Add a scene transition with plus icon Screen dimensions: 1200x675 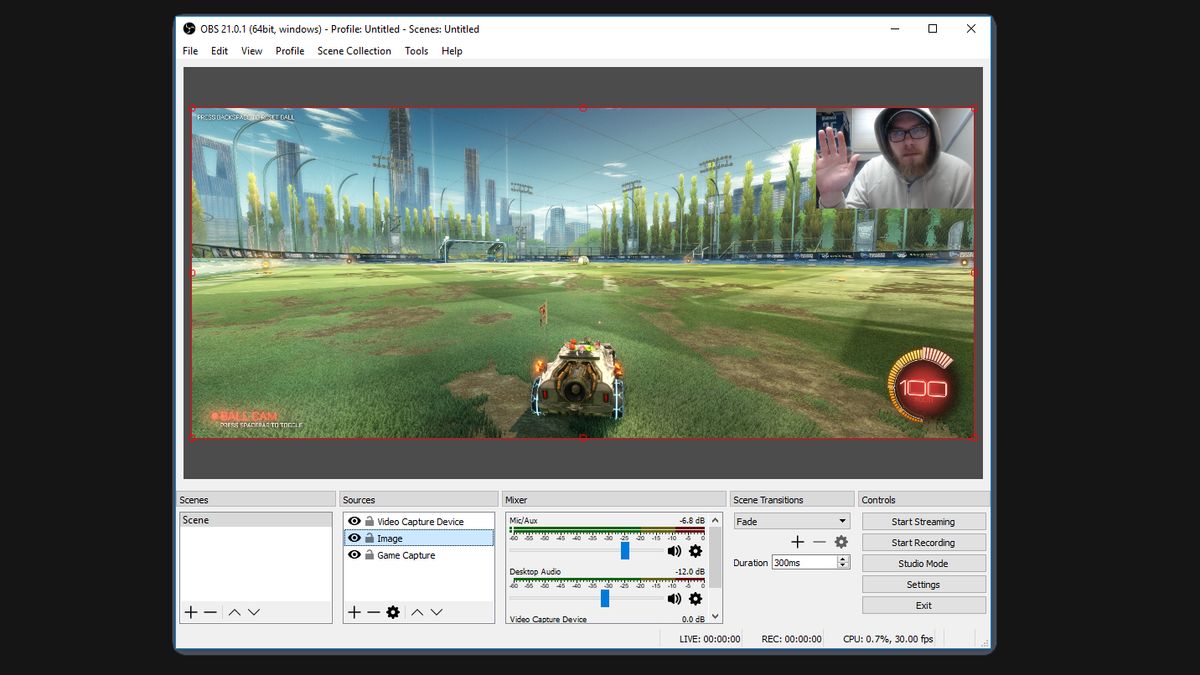coord(797,542)
